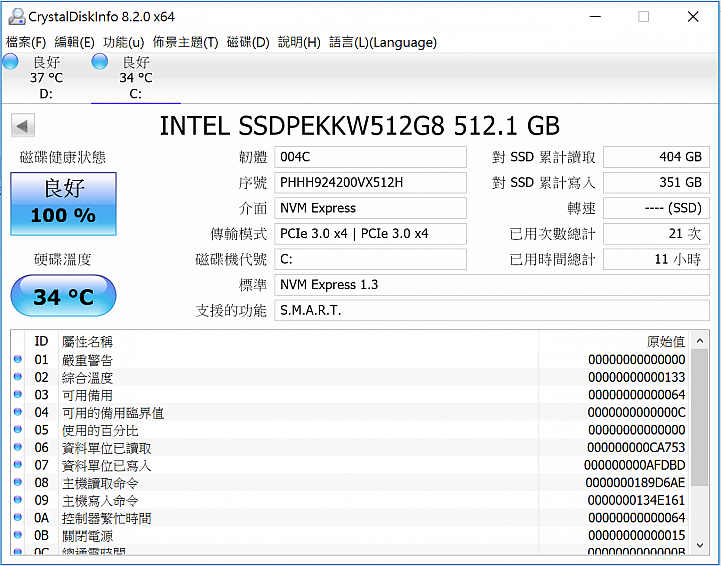Click status dot for attribute 04 可用的備用臨界值
This screenshot has height=566, width=721.
[18, 412]
